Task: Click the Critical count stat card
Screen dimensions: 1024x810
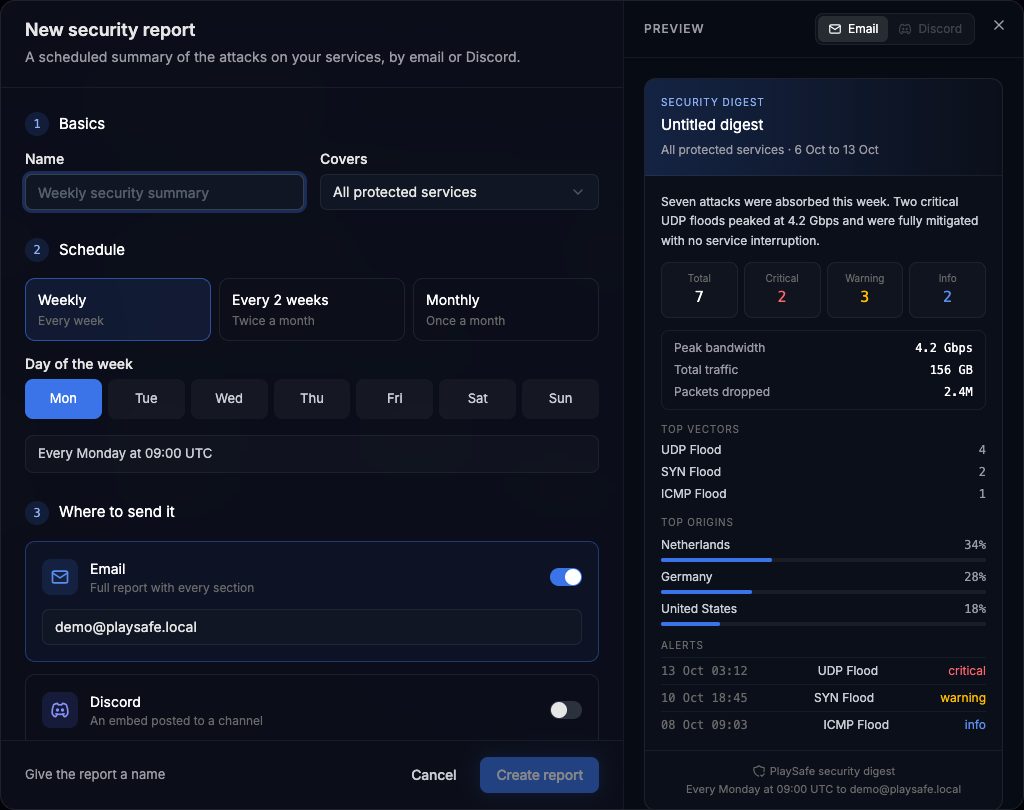Action: [x=782, y=290]
